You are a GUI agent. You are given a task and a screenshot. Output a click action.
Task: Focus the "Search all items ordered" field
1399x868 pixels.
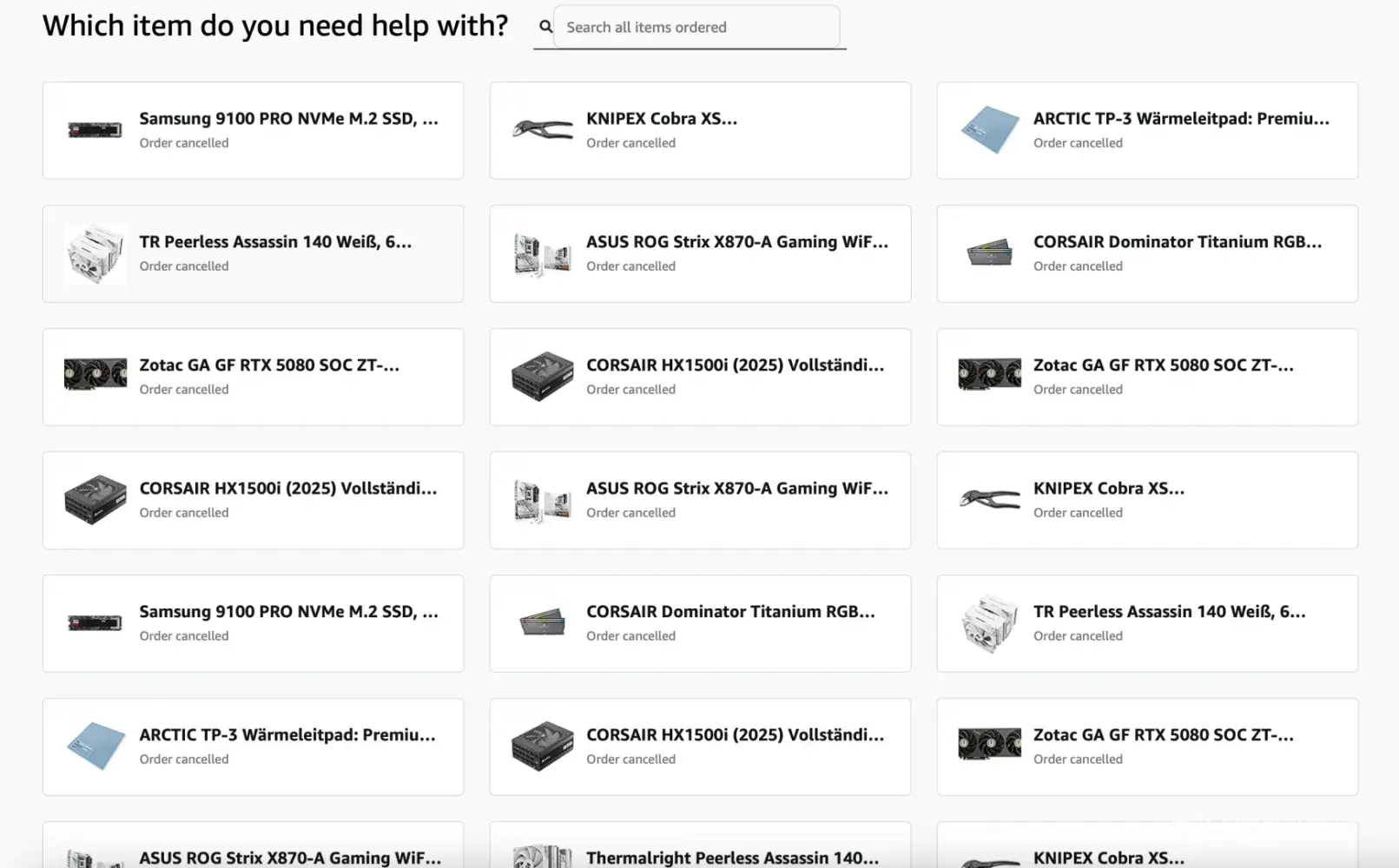coord(696,27)
